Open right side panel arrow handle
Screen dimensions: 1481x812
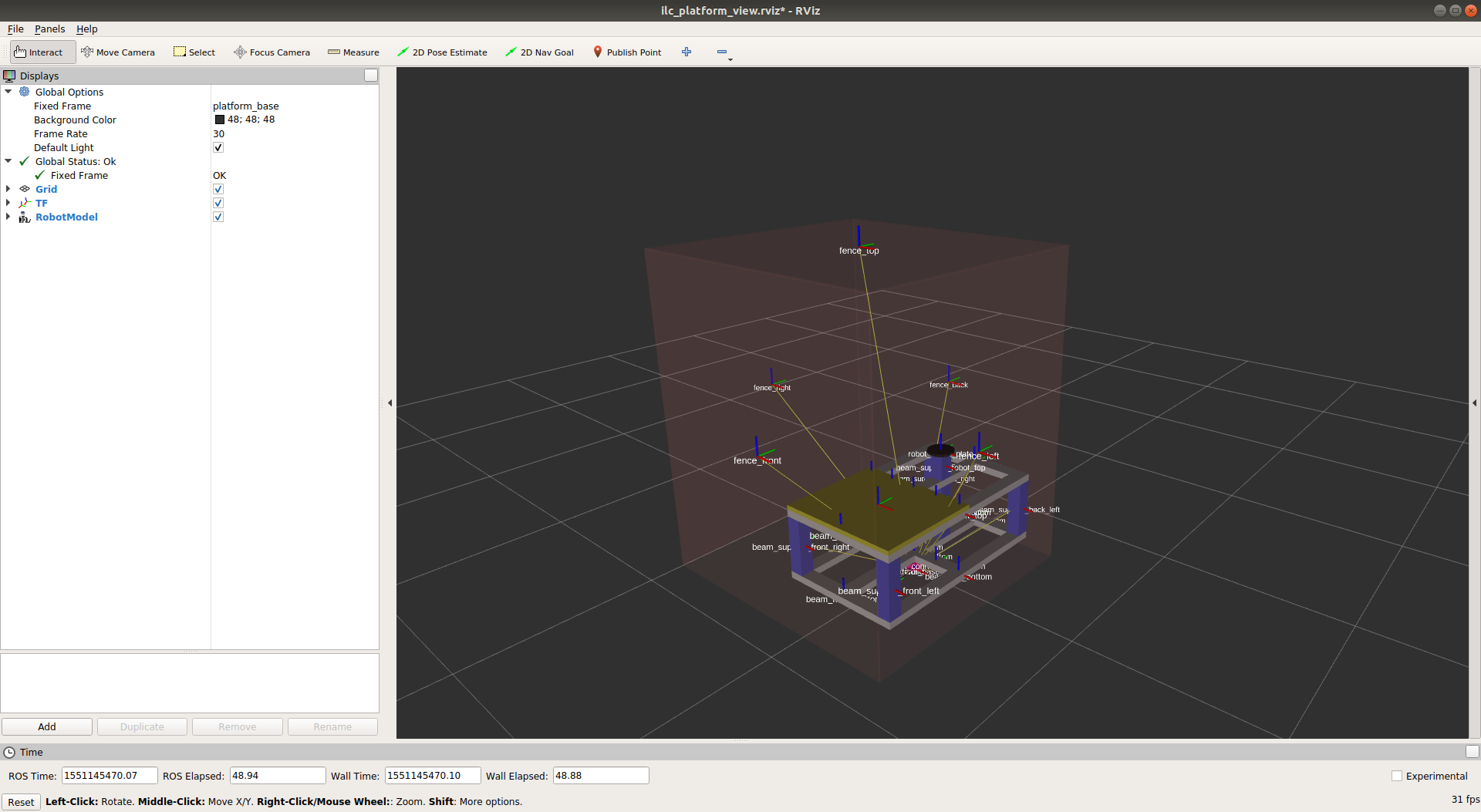point(1474,403)
